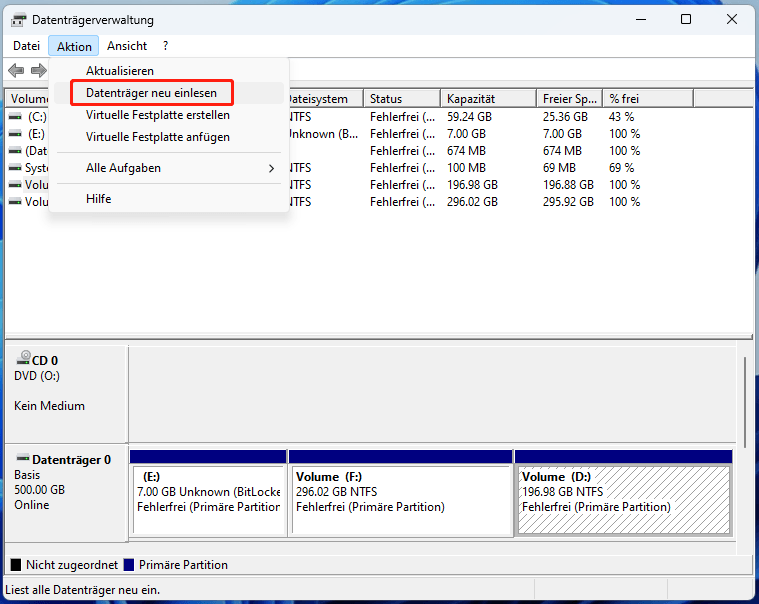The width and height of the screenshot is (759, 604).
Task: Select Virtuelle Festplatte anfügen
Action: click(158, 137)
